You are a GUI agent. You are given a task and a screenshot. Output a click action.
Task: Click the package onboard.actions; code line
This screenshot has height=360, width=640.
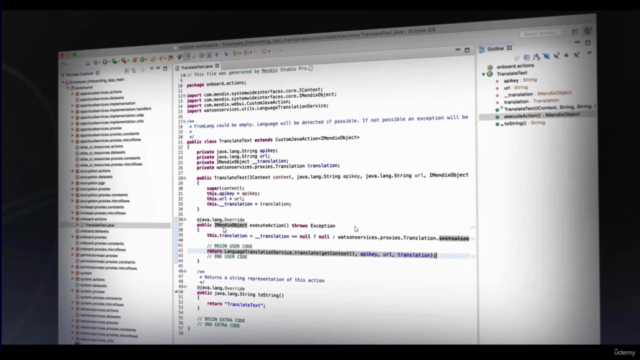[x=216, y=84]
